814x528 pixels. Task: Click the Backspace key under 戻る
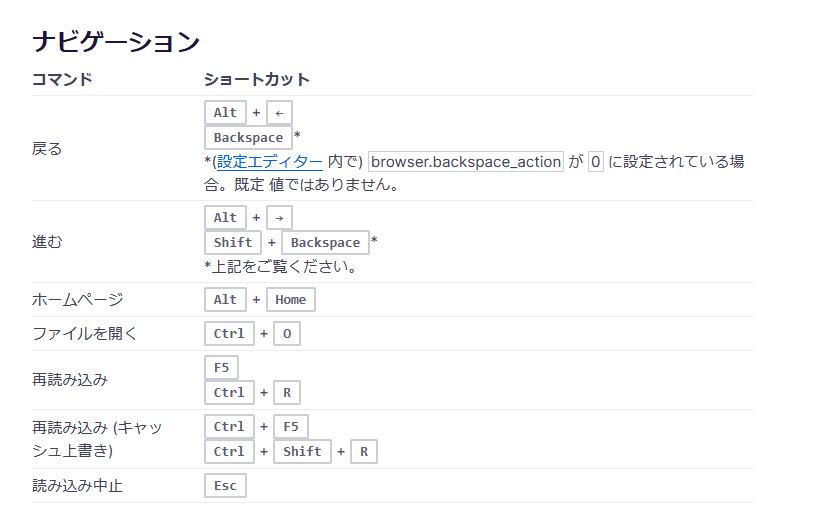(248, 137)
